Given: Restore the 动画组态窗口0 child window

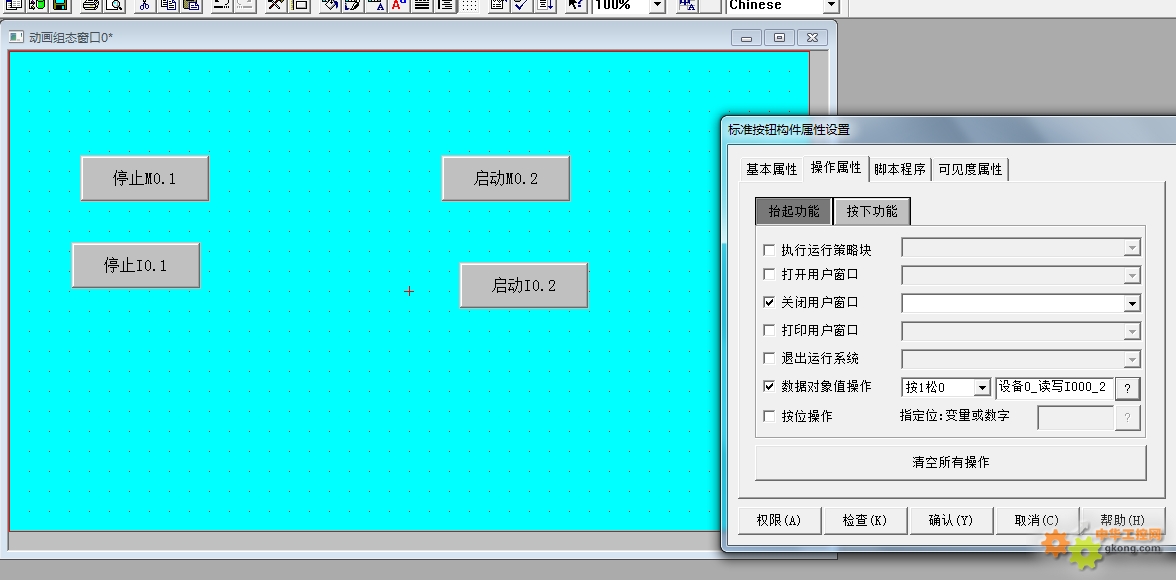Looking at the screenshot, I should [779, 38].
